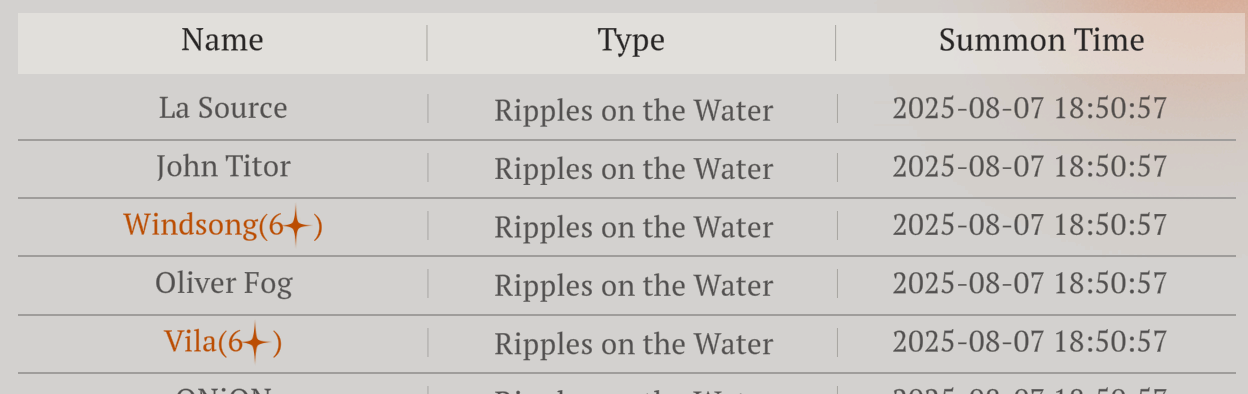Click the banner type in Vila row
The width and height of the screenshot is (1248, 394).
point(634,344)
